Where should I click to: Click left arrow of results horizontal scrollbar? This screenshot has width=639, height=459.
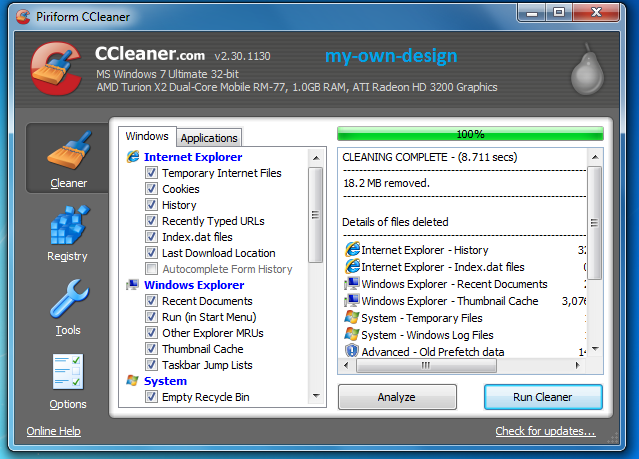[346, 365]
